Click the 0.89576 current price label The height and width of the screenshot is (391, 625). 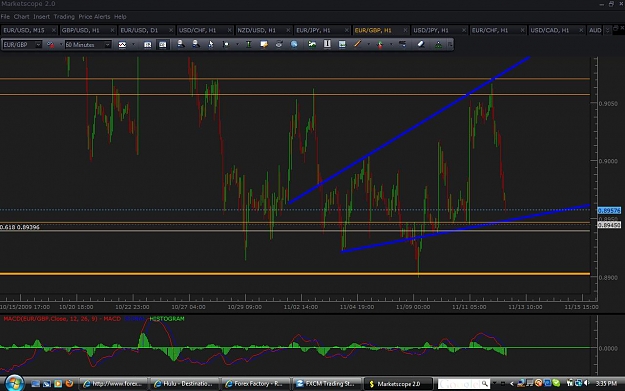pos(609,210)
